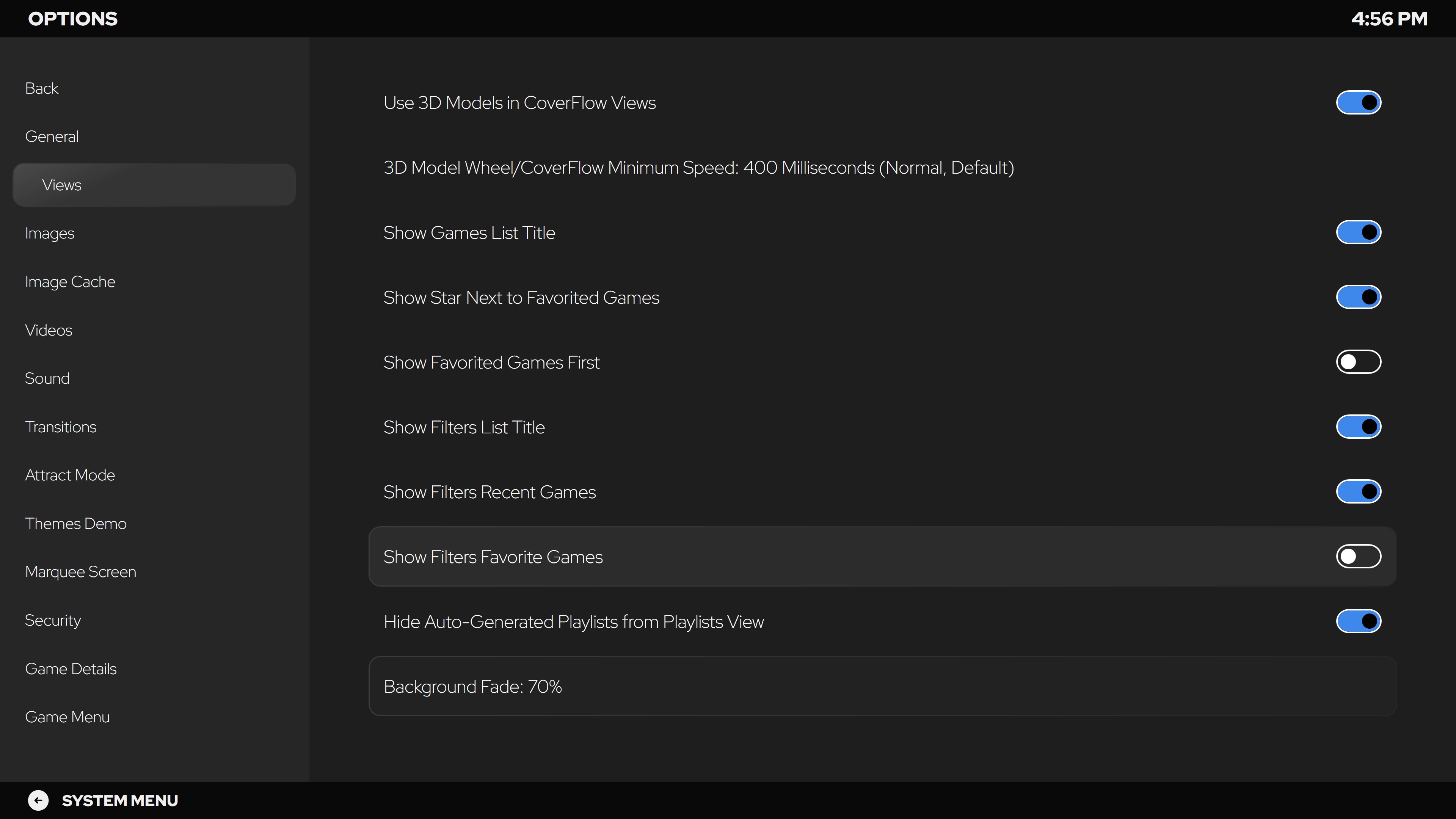1456x819 pixels.
Task: Switch off Show Filters Recent Games
Action: 1358,492
